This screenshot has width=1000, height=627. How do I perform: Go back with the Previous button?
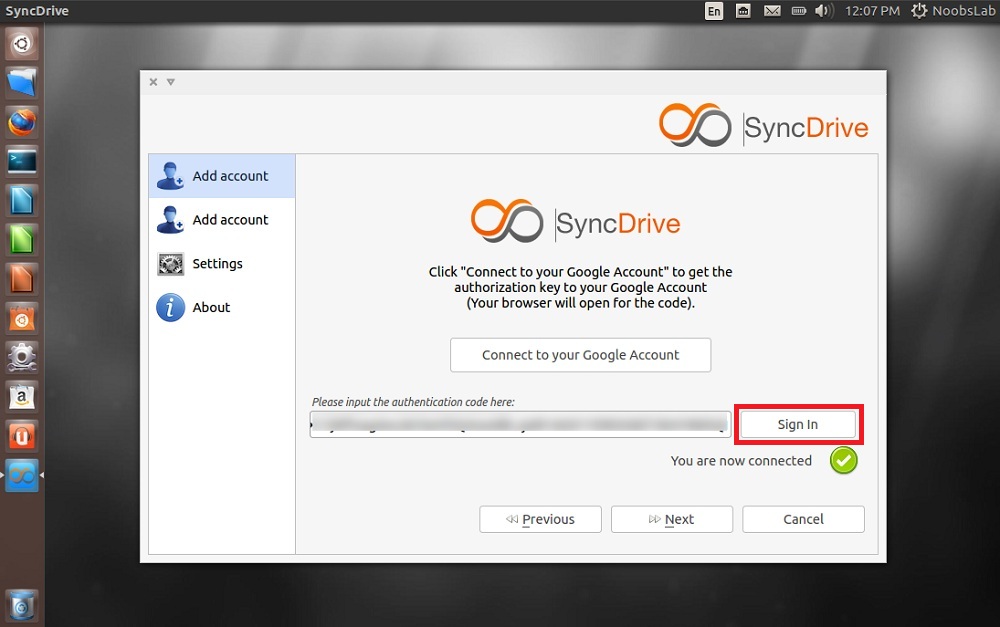540,519
